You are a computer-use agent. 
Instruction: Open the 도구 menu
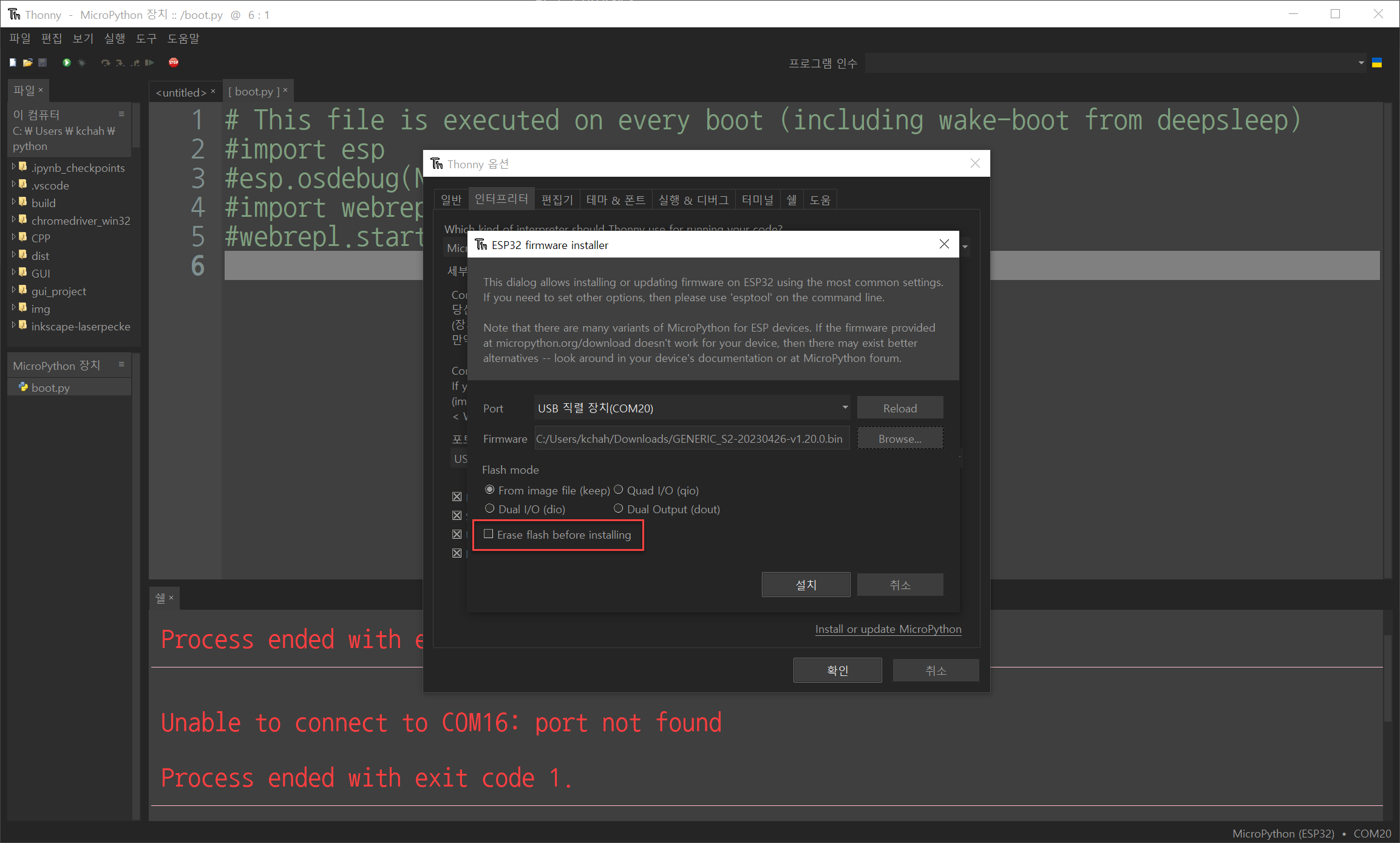click(x=146, y=39)
